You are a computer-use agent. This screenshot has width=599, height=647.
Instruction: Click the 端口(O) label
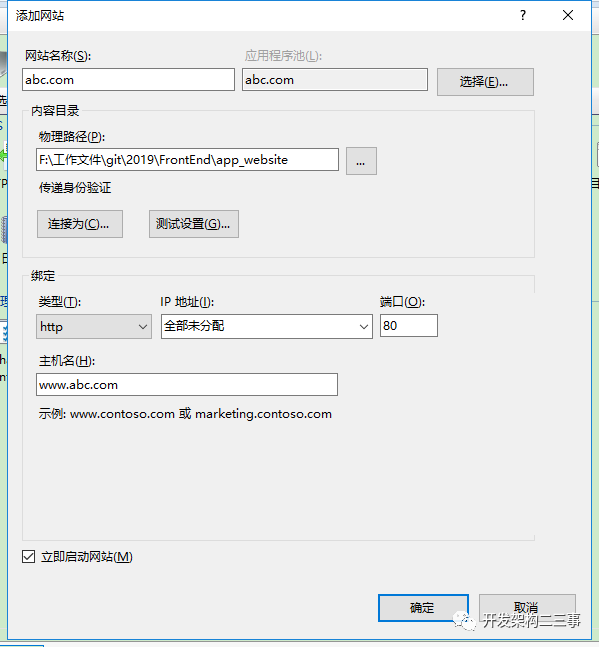402,302
